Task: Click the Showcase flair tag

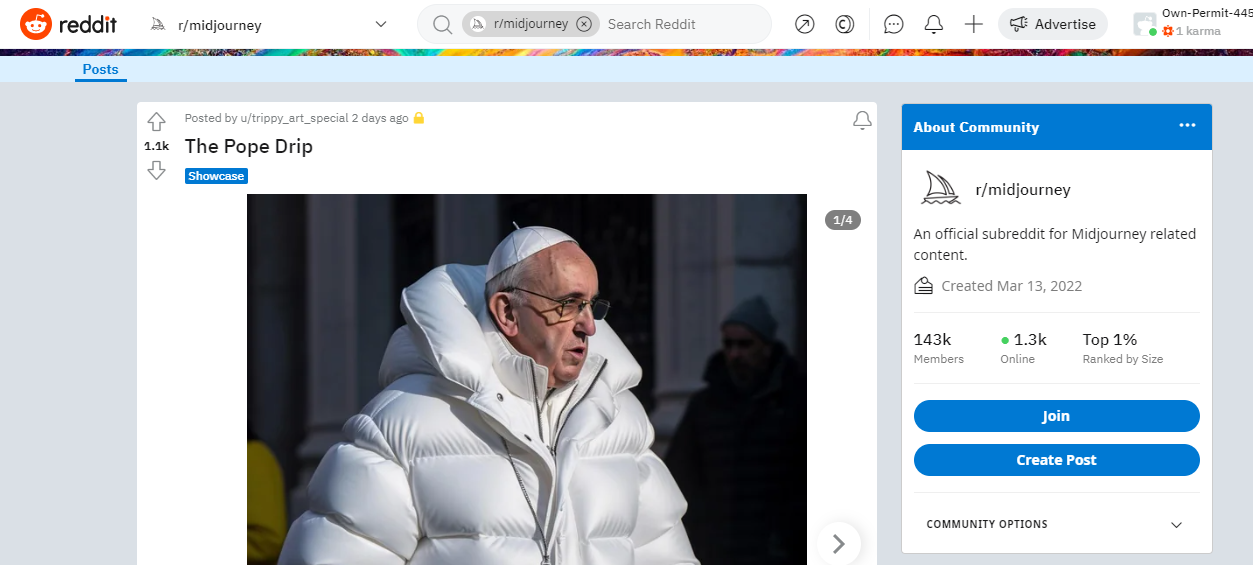Action: click(x=216, y=176)
